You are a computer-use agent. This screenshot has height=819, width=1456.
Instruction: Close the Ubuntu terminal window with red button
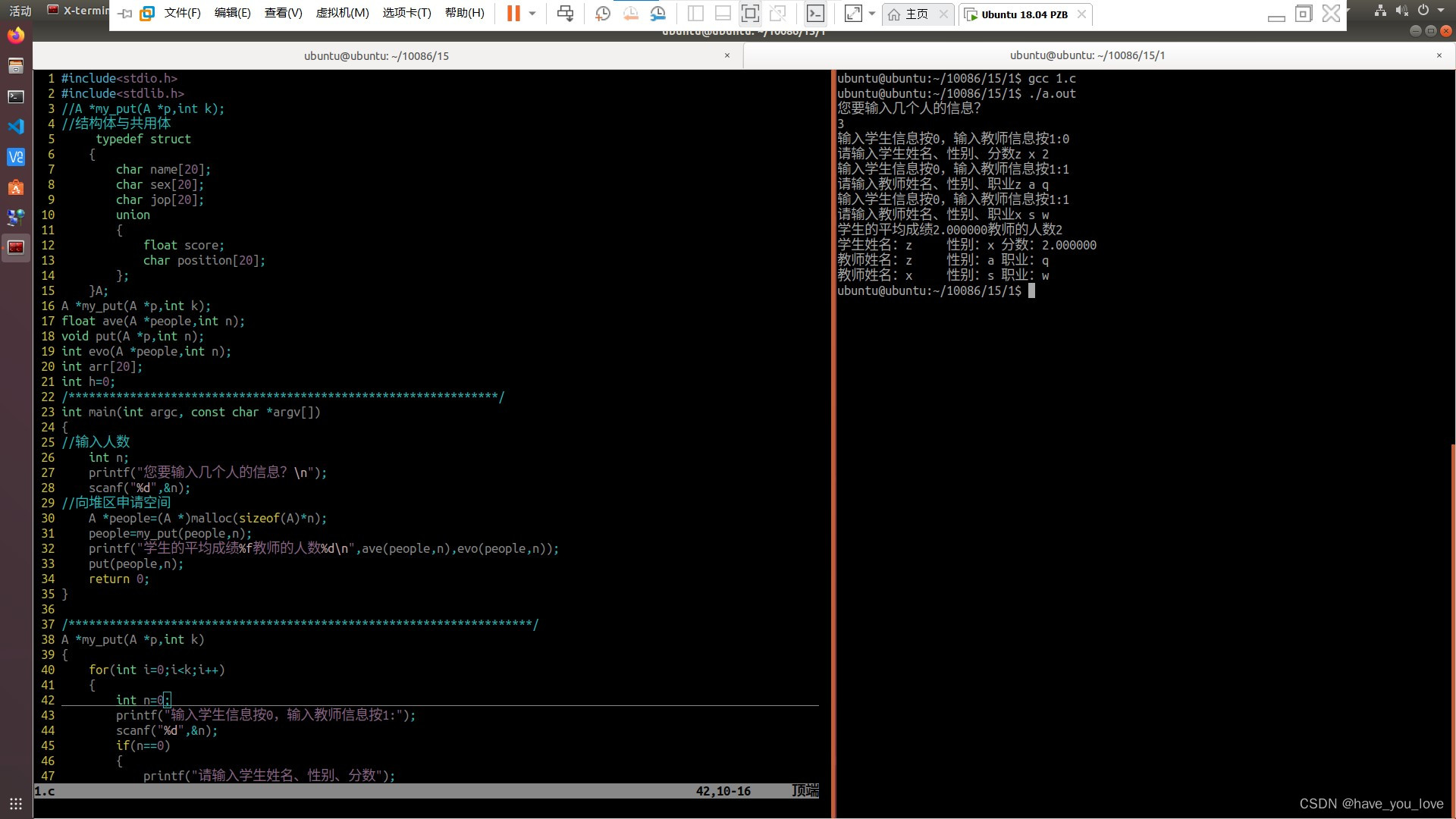click(1446, 31)
